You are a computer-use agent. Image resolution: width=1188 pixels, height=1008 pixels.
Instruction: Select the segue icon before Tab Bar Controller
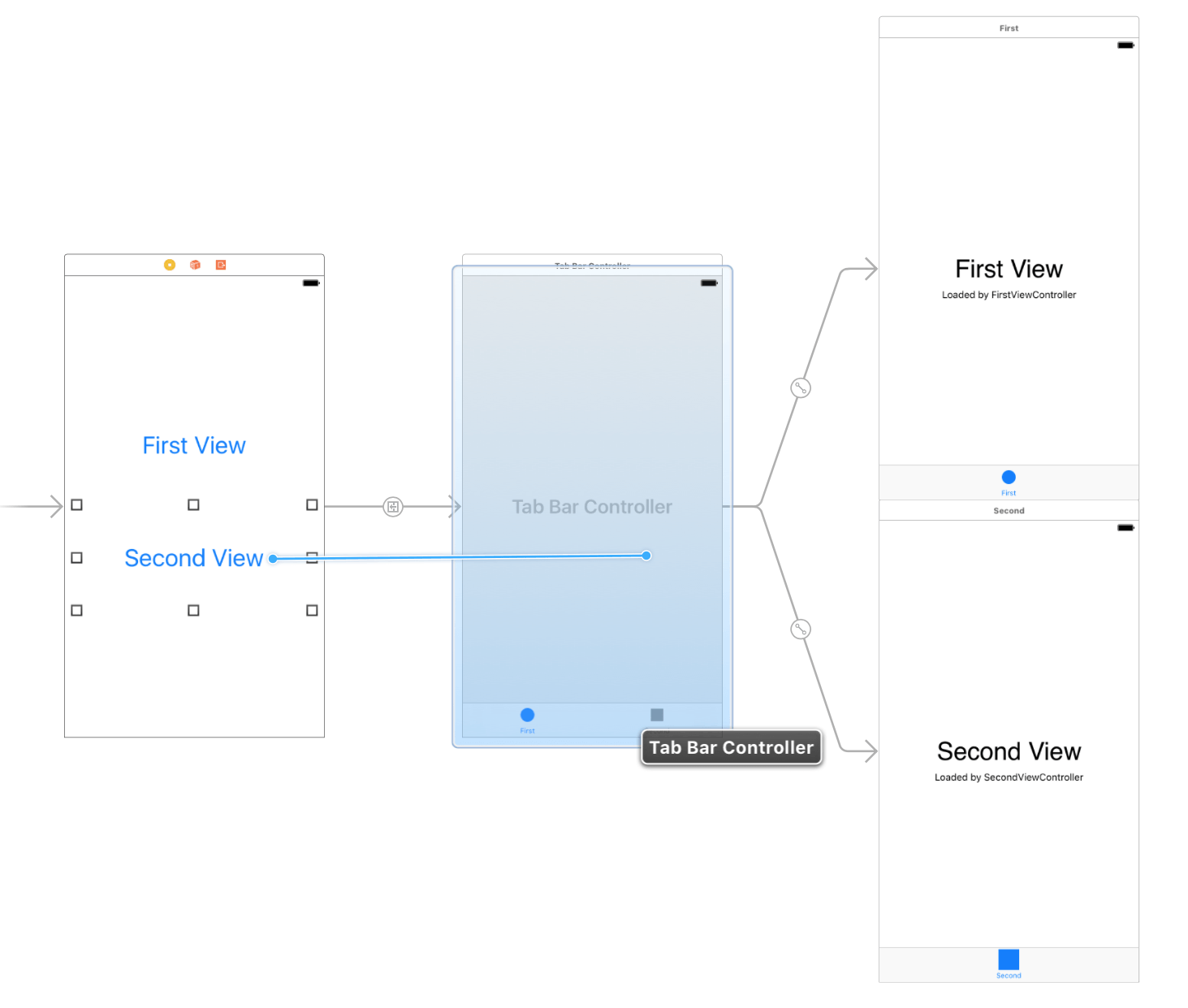393,507
